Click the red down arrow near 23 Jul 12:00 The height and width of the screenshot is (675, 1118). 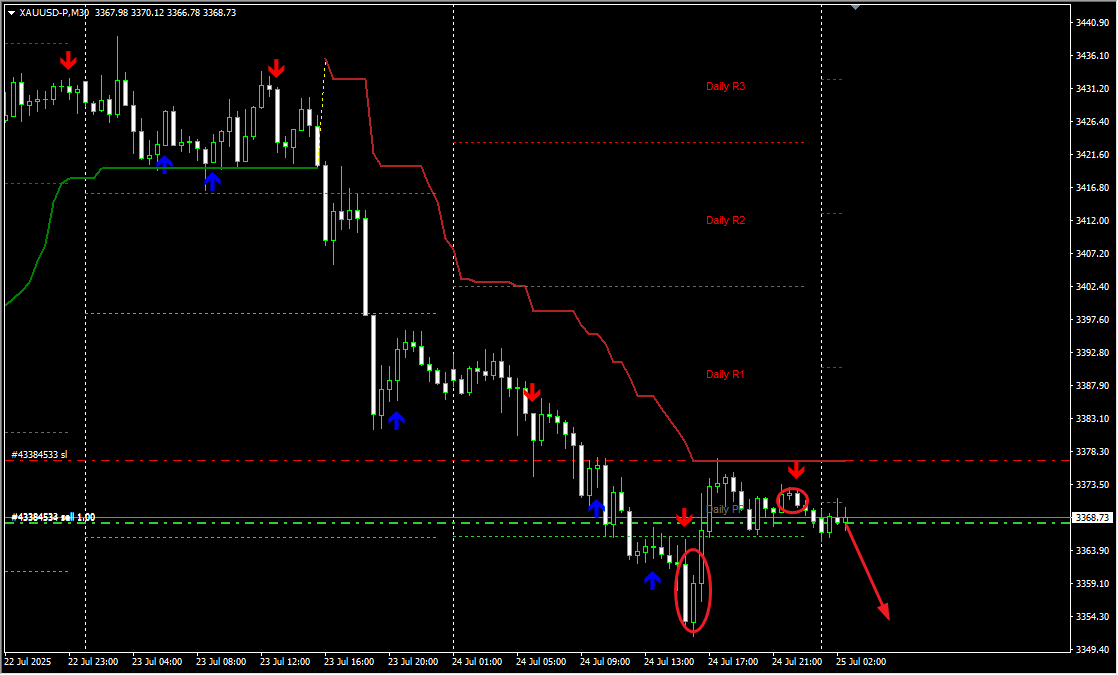276,68
